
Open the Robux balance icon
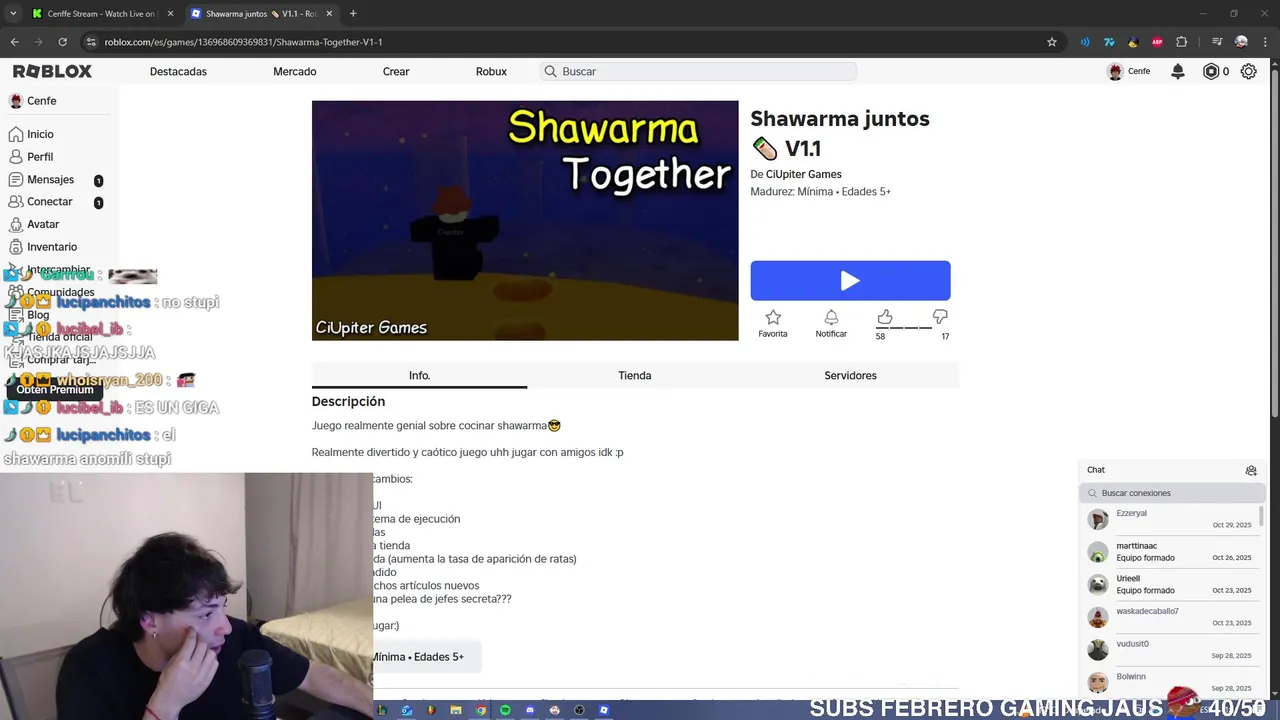coord(1211,71)
